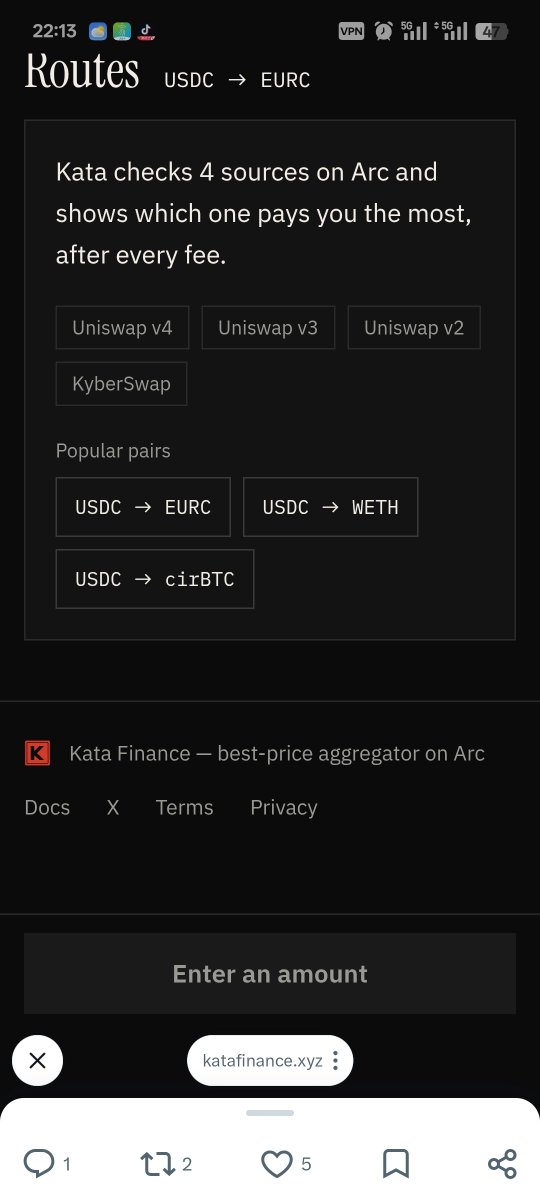Image resolution: width=540 pixels, height=1200 pixels.
Task: Choose the USDC → WETH popular pair
Action: pyautogui.click(x=330, y=507)
